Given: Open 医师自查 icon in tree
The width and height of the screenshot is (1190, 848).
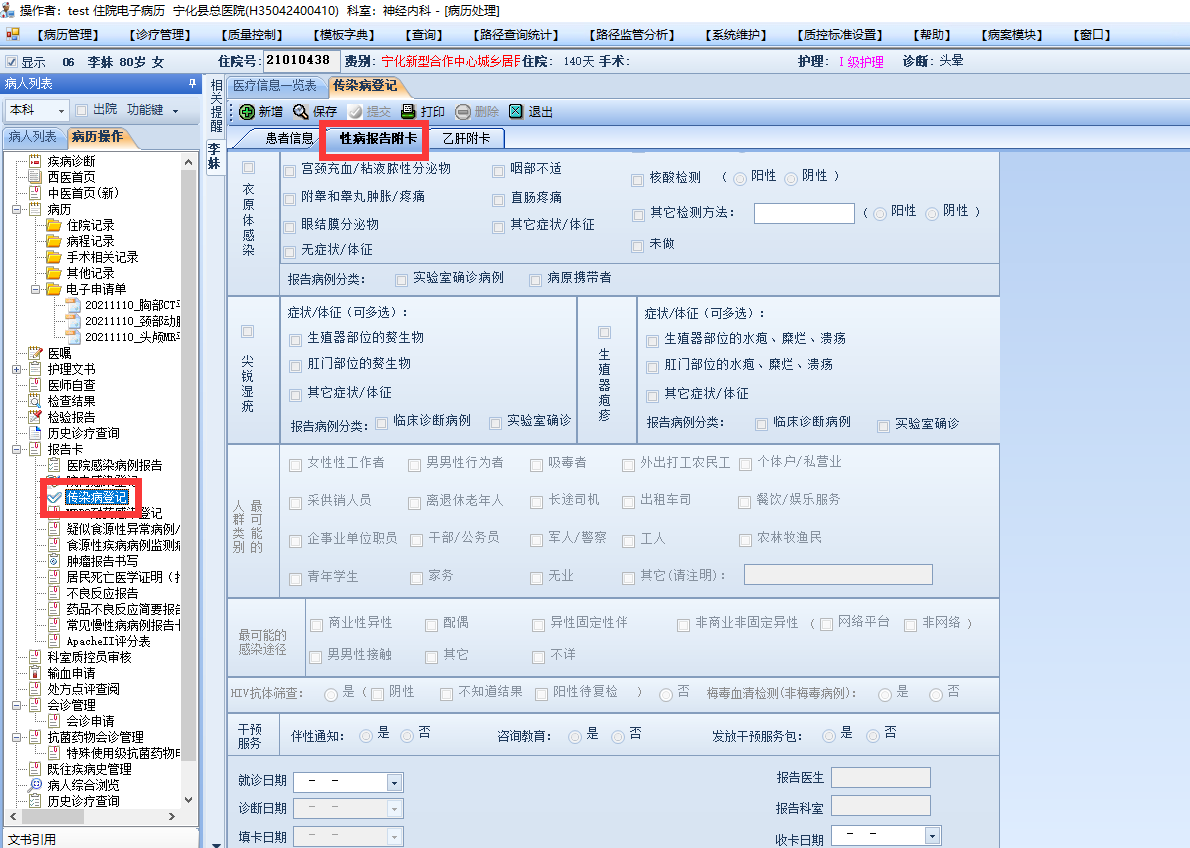Looking at the screenshot, I should (35, 385).
